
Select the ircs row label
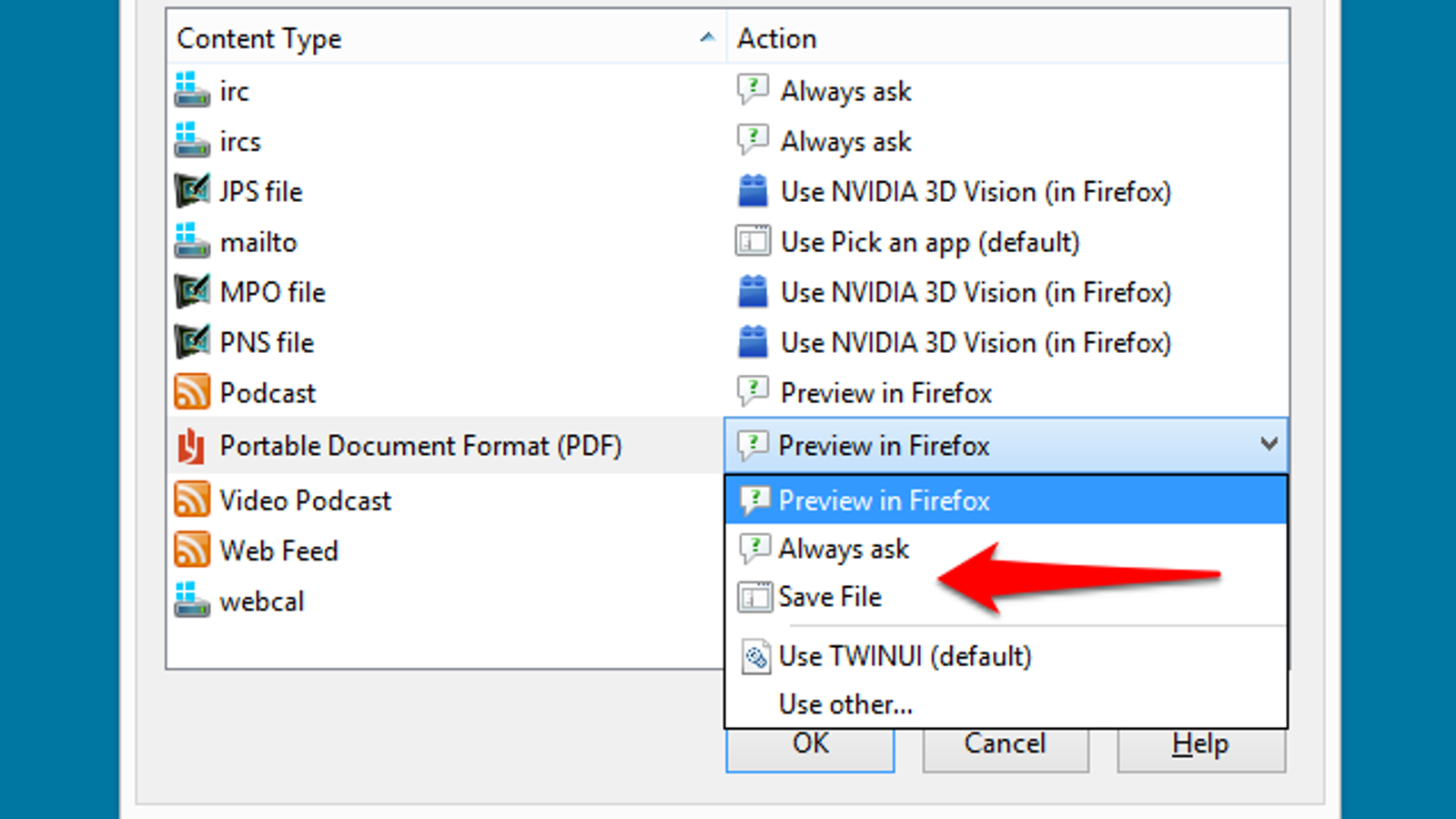click(240, 141)
